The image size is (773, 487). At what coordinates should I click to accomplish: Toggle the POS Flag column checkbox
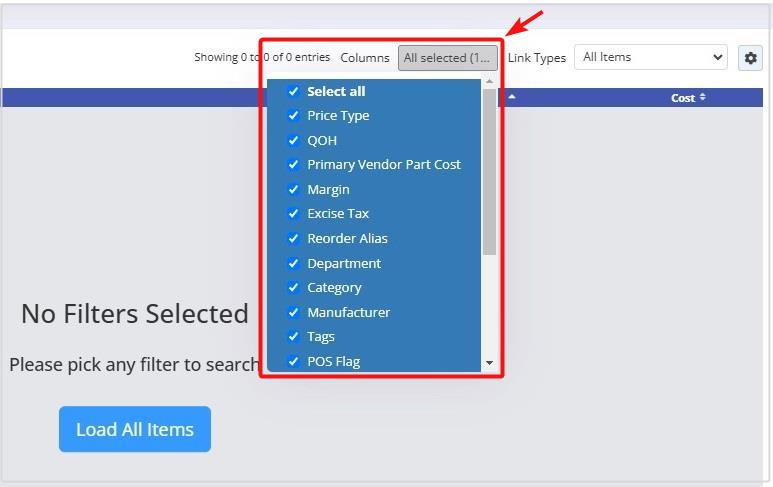(x=293, y=361)
